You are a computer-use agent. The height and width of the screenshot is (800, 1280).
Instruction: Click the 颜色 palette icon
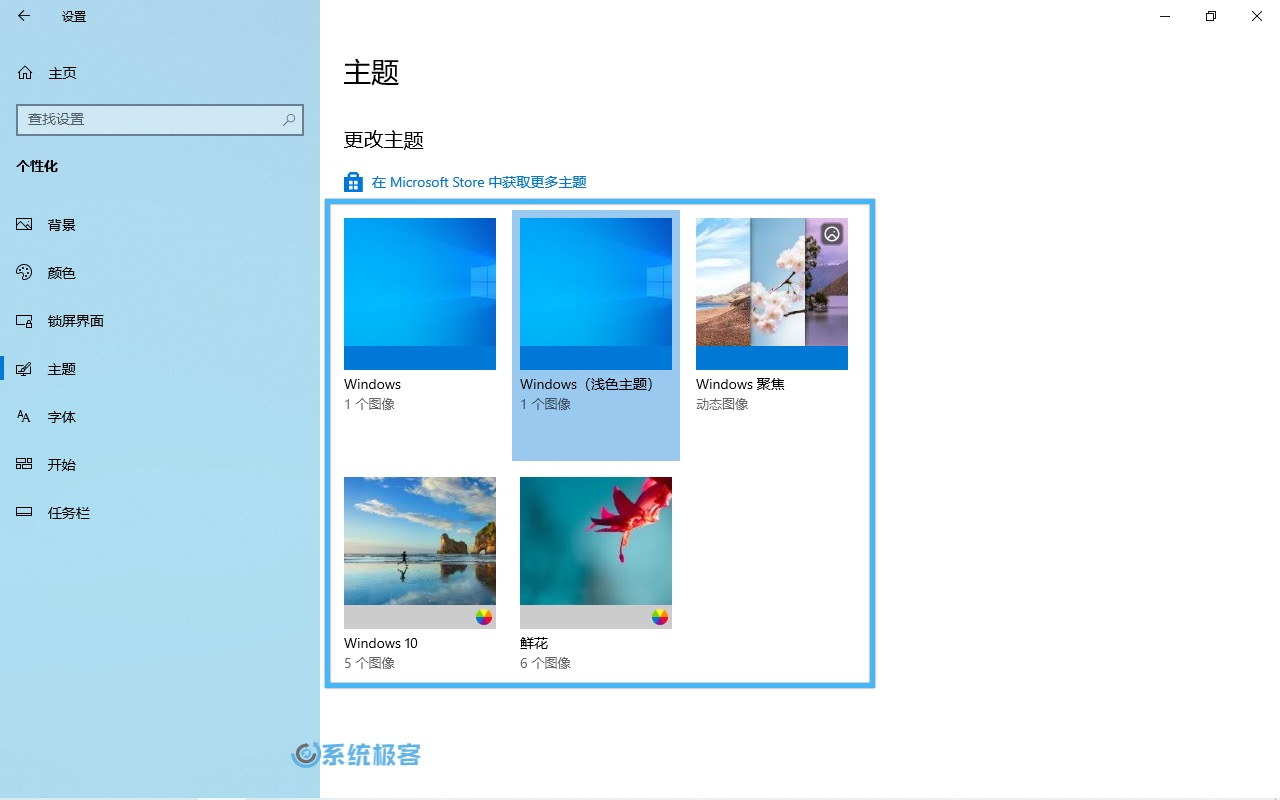point(25,273)
